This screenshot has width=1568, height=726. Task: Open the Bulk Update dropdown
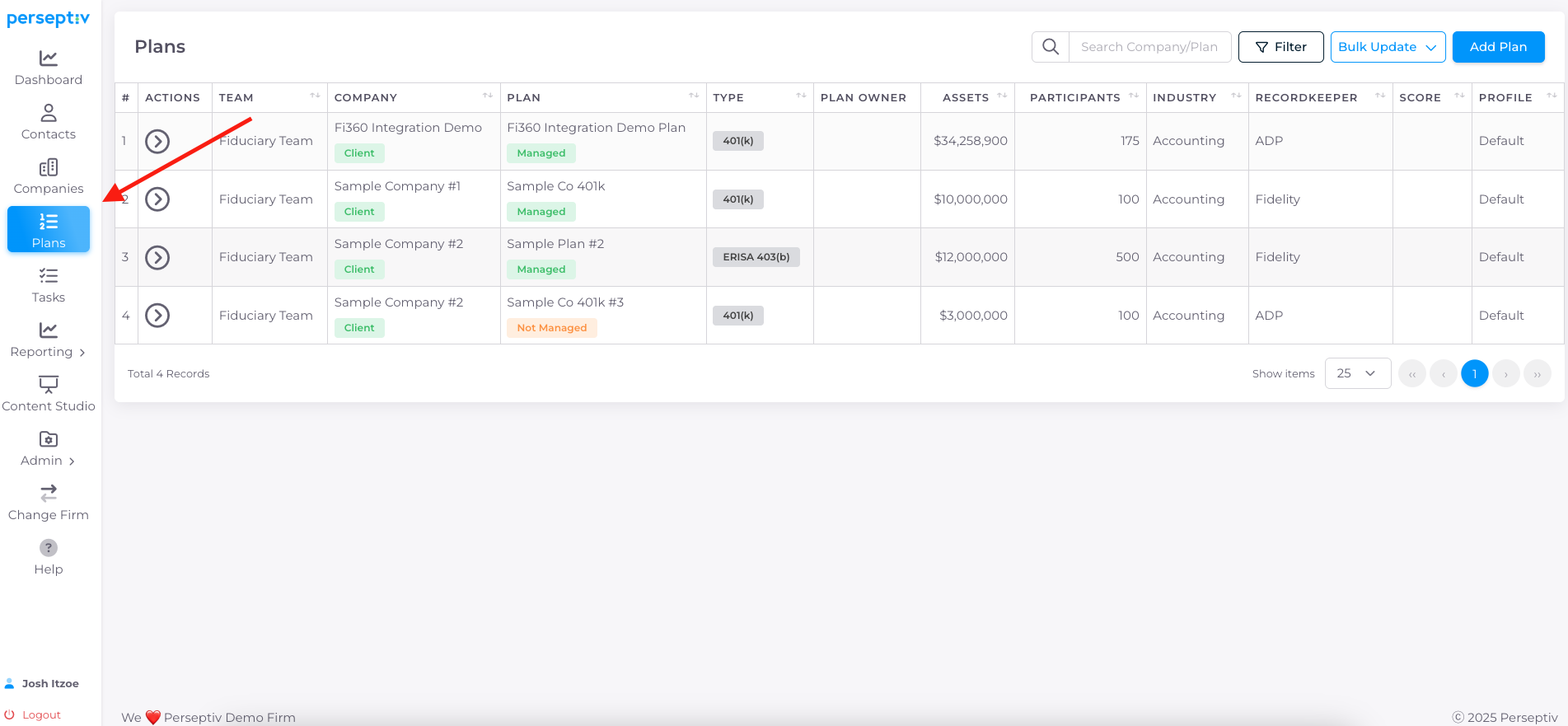[1388, 47]
